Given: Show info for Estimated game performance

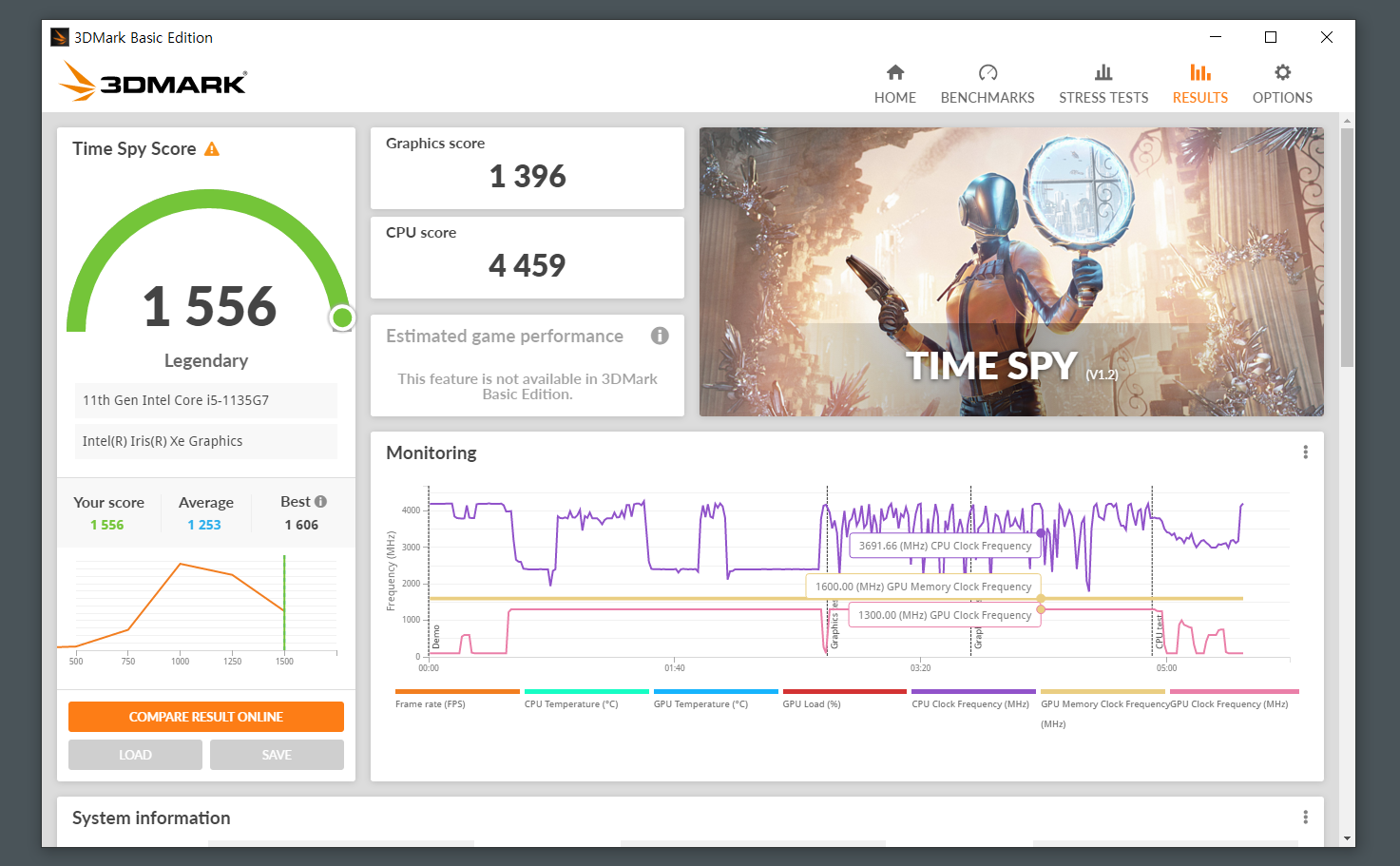Looking at the screenshot, I should click(x=660, y=336).
